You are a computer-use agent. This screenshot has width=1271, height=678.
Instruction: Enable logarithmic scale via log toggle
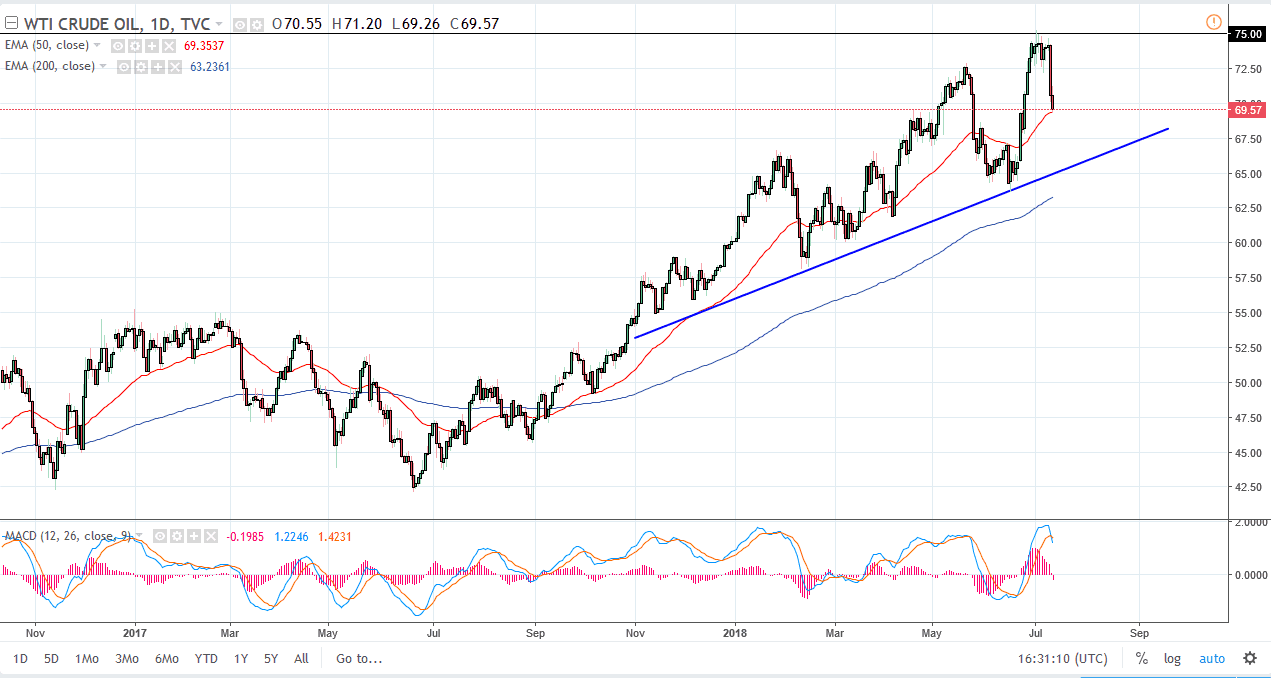[x=1171, y=658]
